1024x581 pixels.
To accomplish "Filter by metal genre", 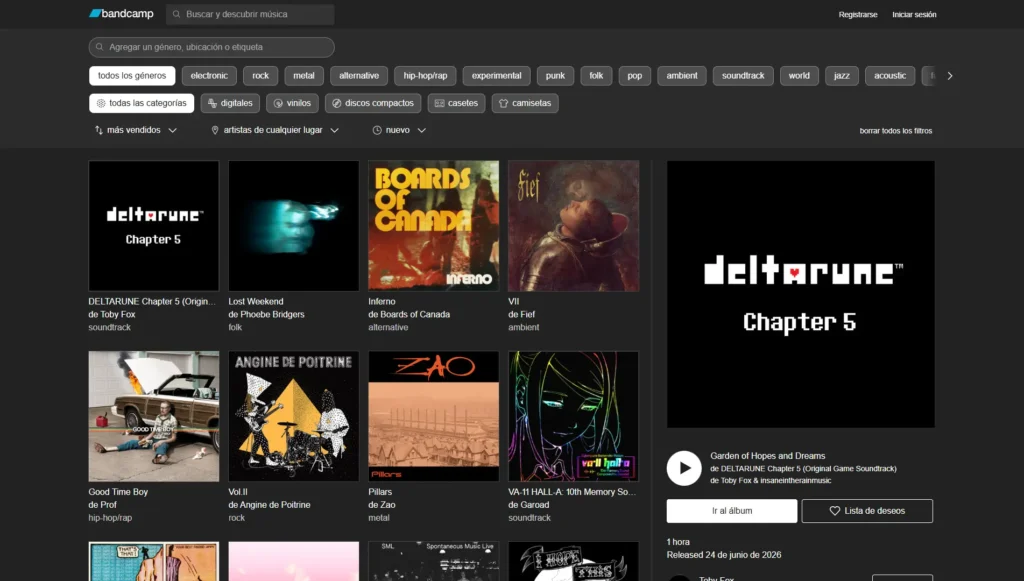I will point(304,76).
